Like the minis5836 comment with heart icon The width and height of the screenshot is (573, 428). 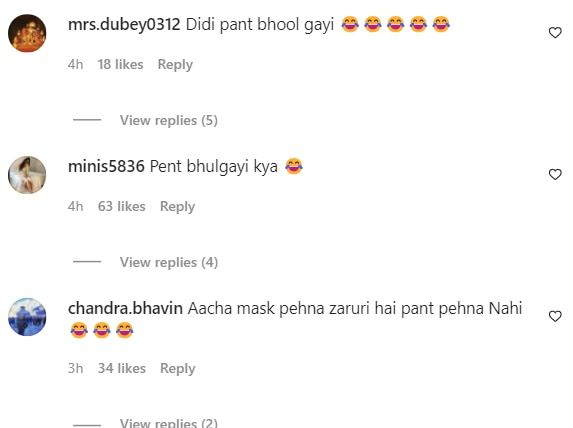click(555, 174)
